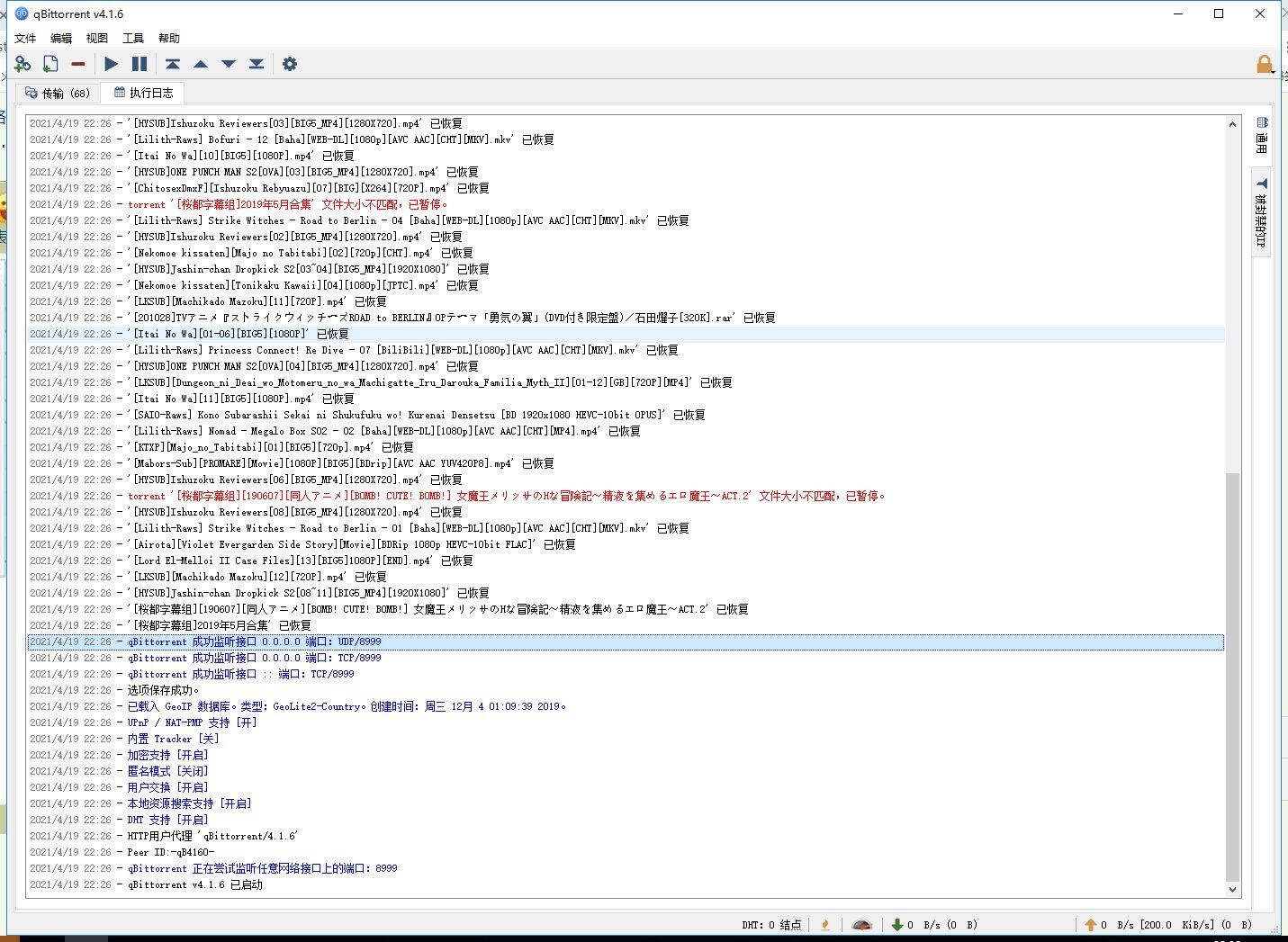Select log line 0.0.0.0 端口: TCP/8999

(x=626, y=658)
